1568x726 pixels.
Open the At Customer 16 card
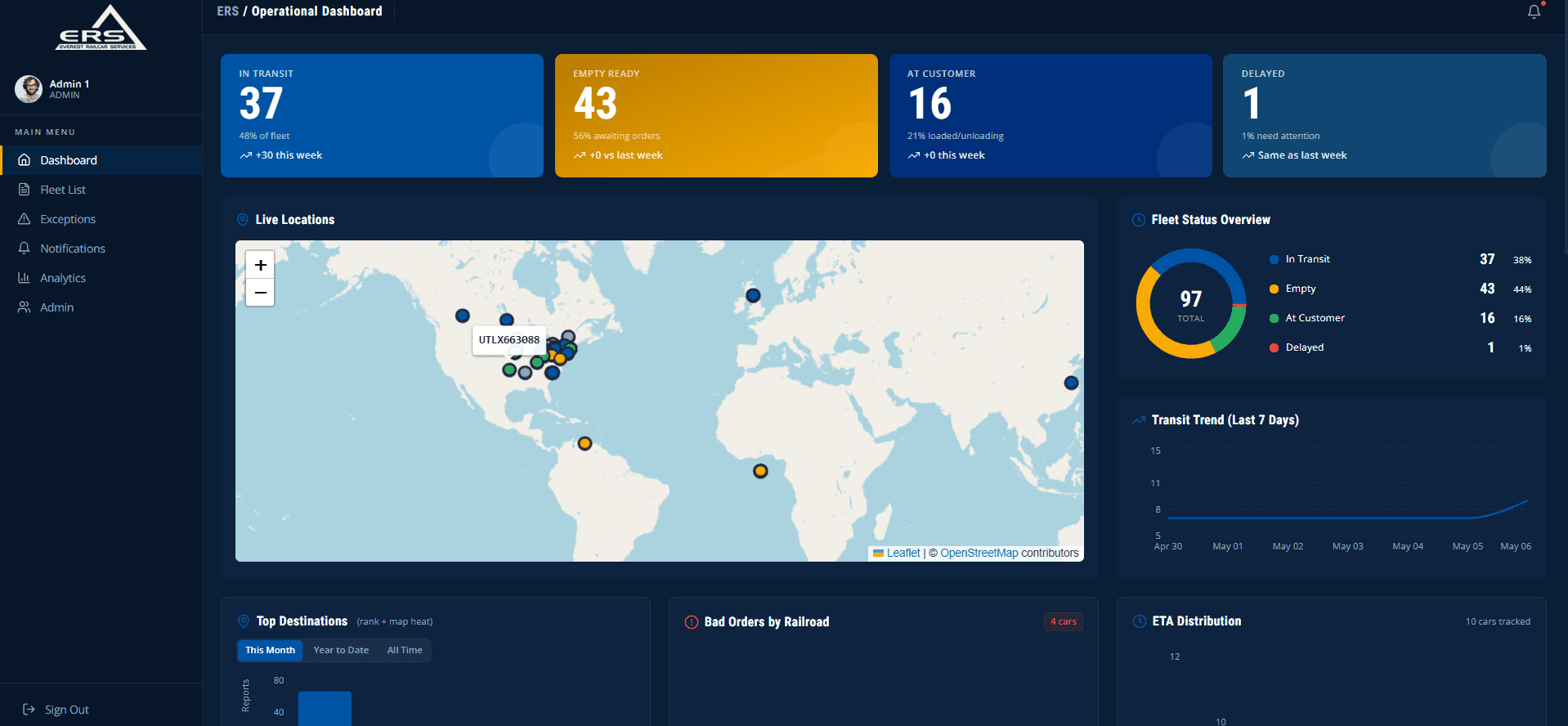click(x=1051, y=115)
